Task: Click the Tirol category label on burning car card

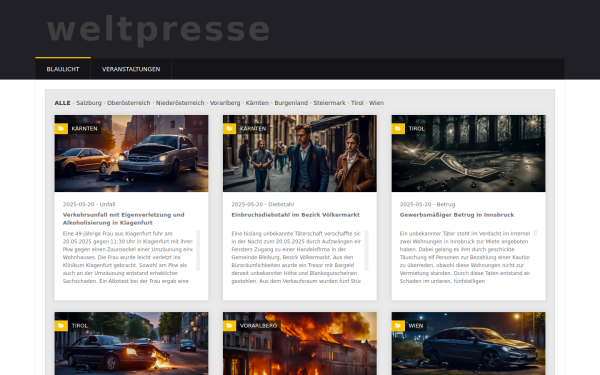Action: point(80,326)
